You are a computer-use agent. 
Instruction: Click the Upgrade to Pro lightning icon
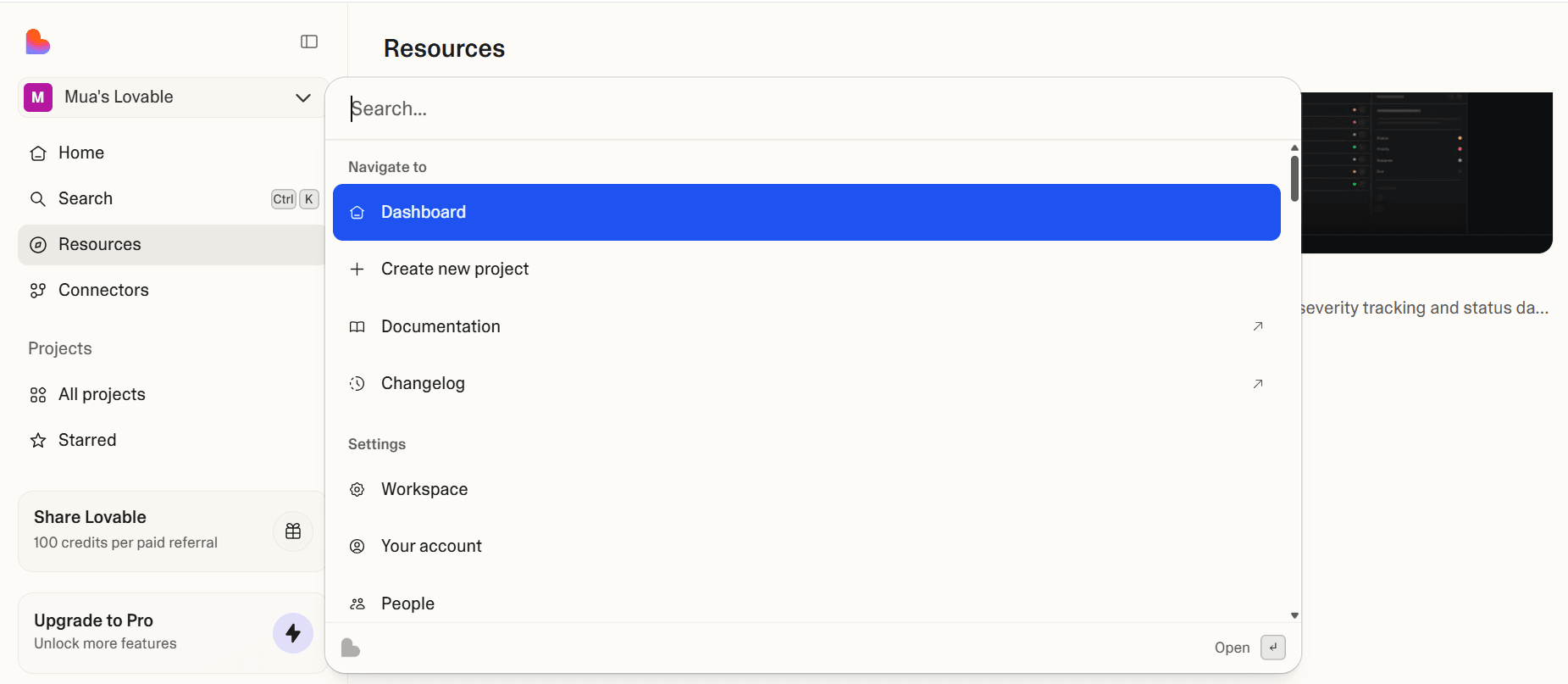pos(293,633)
